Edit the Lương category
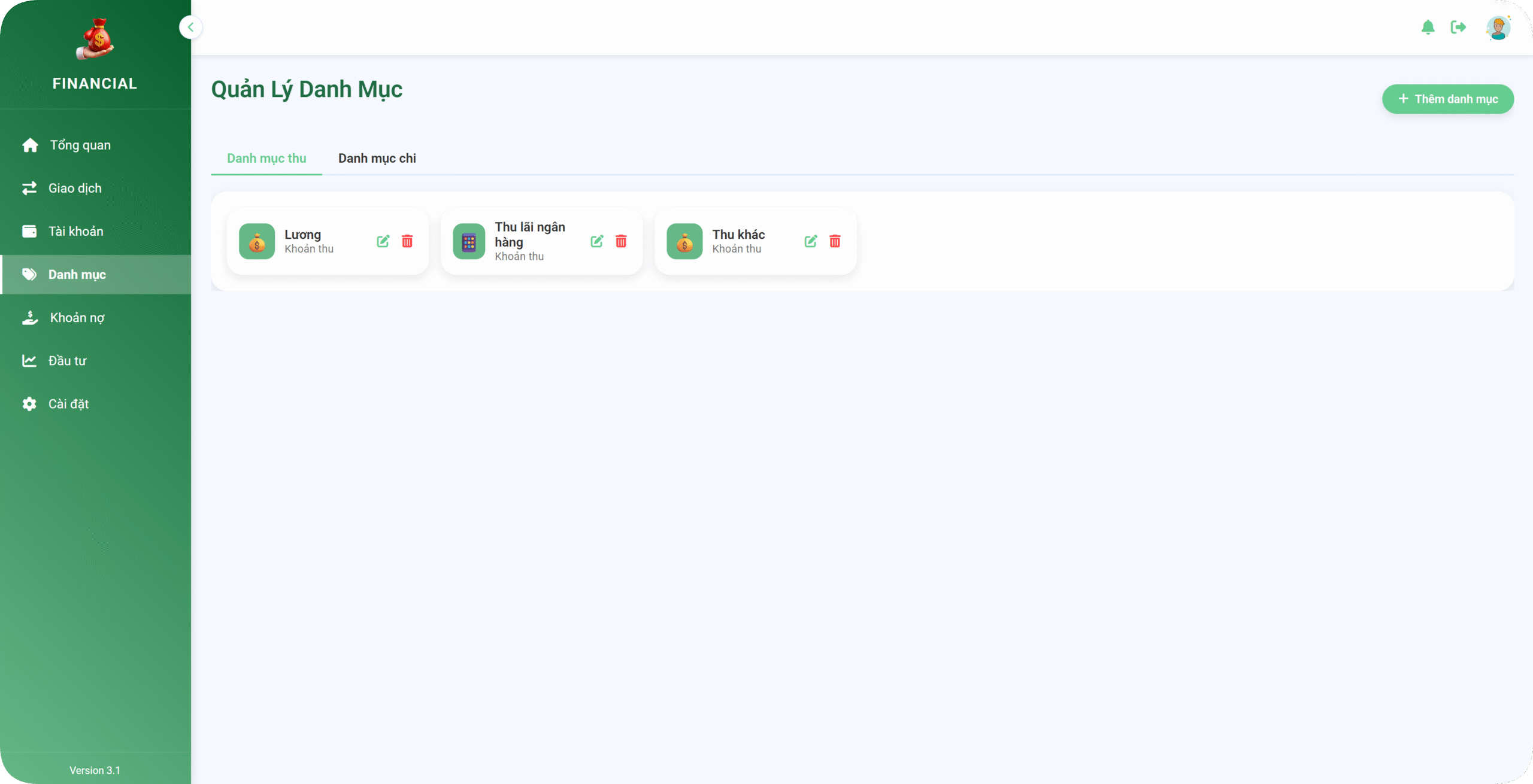Viewport: 1533px width, 784px height. click(x=383, y=241)
